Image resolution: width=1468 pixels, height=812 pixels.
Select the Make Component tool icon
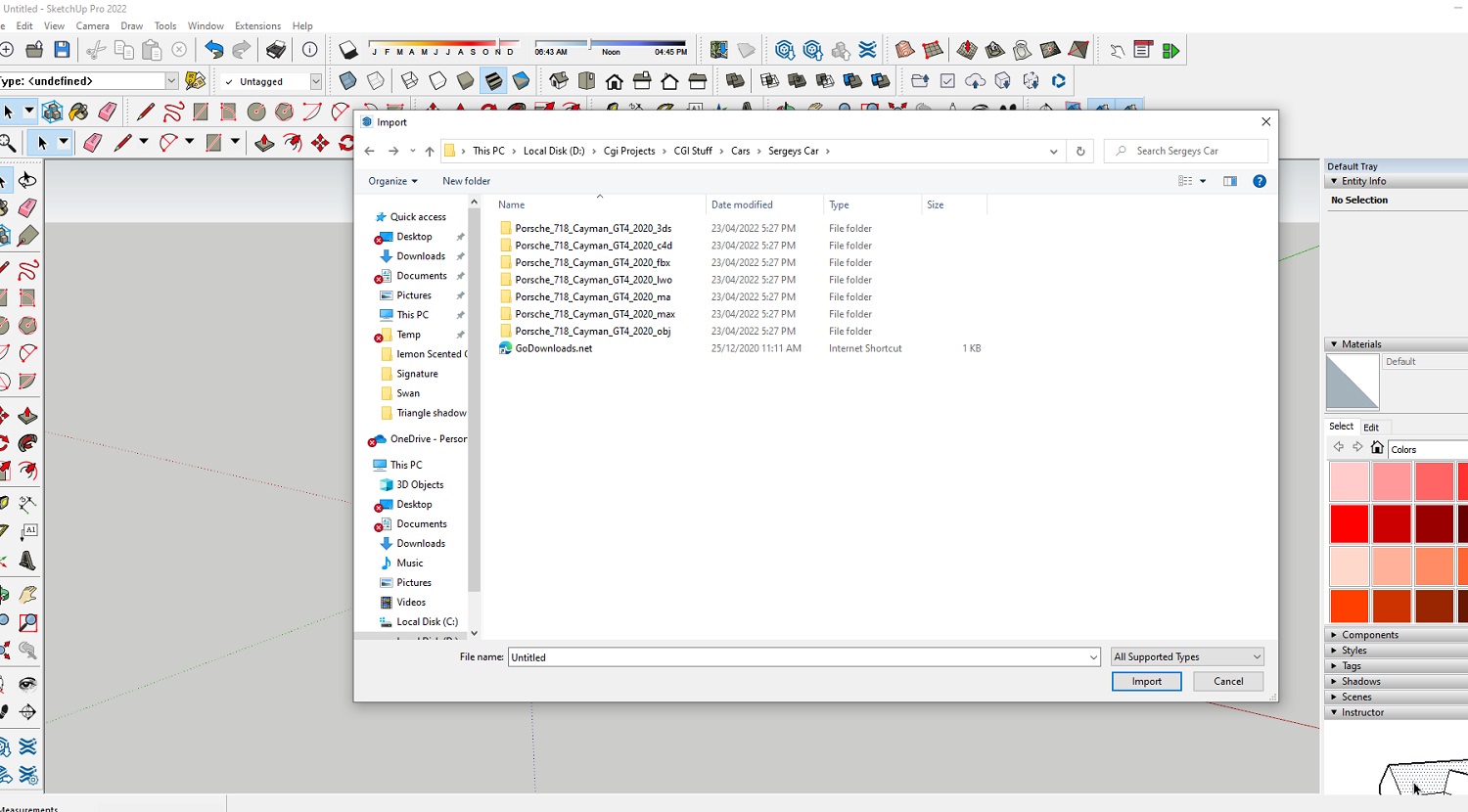(53, 113)
